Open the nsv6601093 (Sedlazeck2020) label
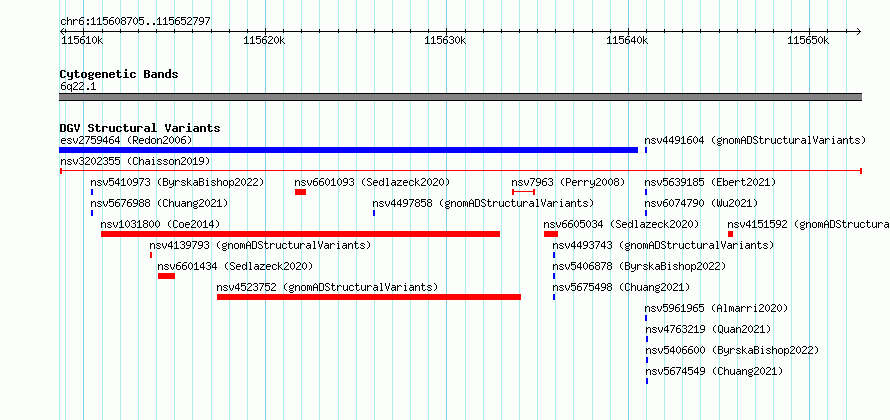This screenshot has width=890, height=420. [x=372, y=182]
